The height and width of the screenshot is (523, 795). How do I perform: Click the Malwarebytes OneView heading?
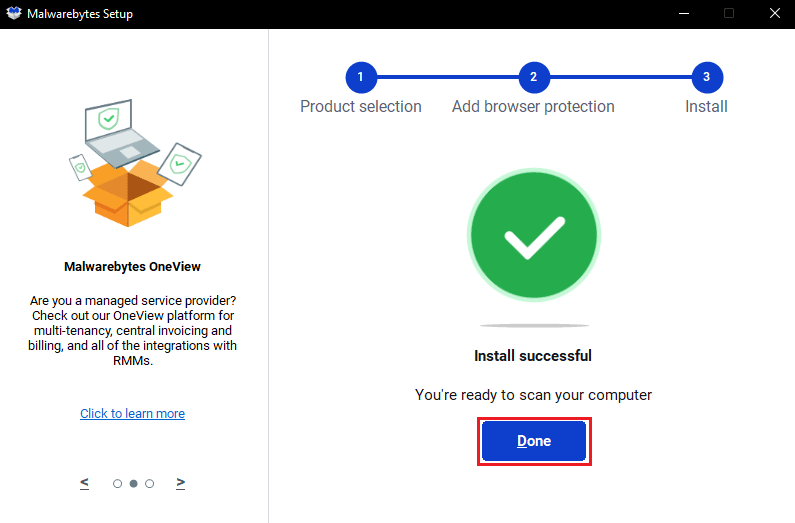click(x=133, y=267)
